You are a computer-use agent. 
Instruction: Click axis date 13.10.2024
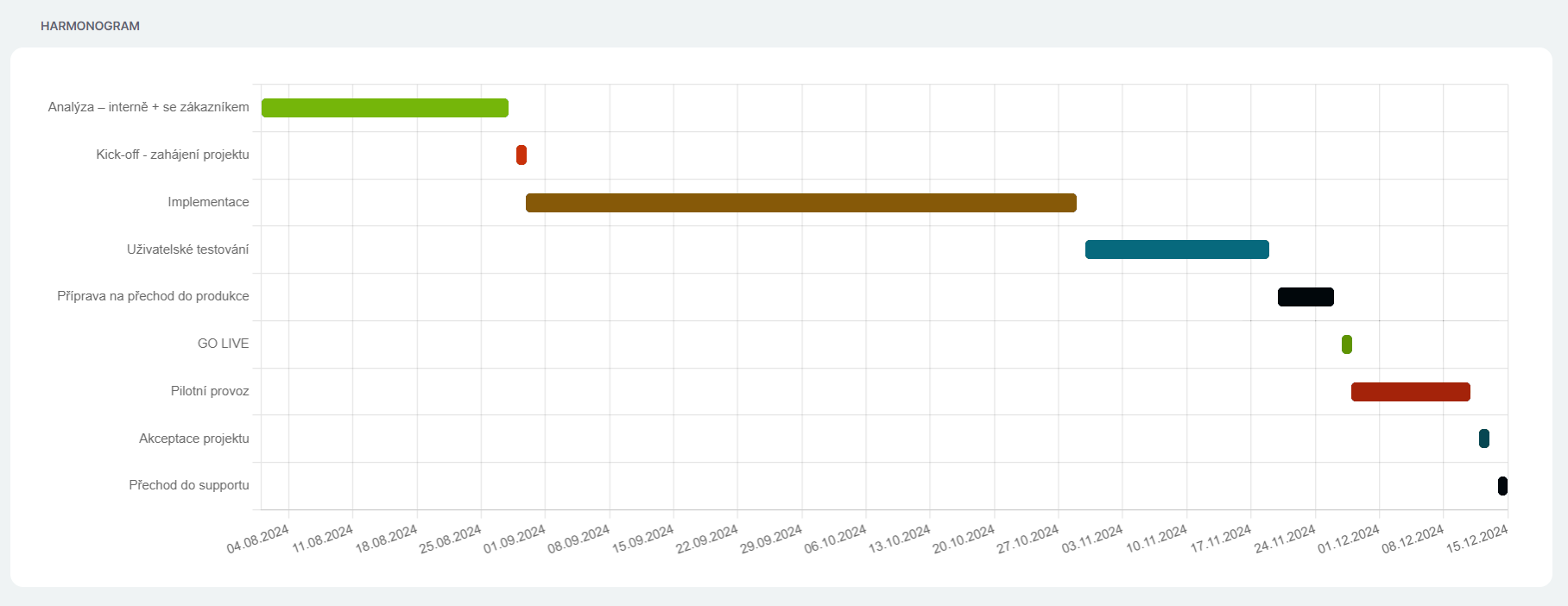(900, 540)
